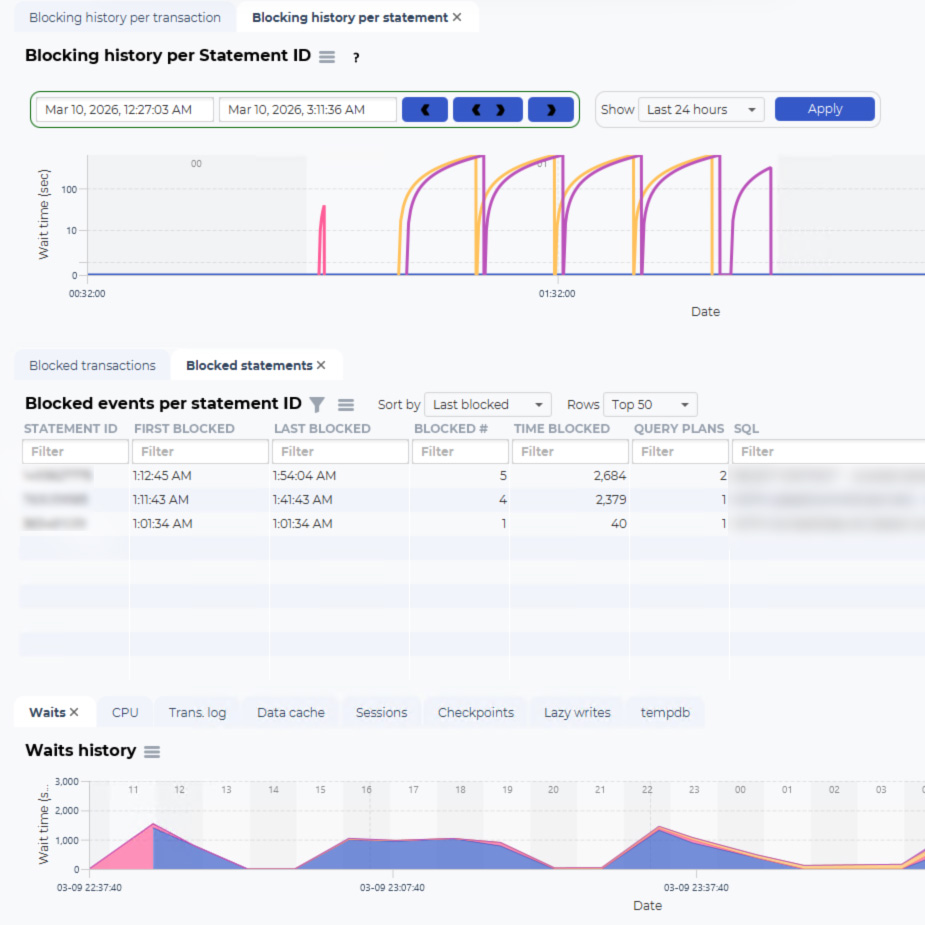
Task: Open the Blocking history chart hamburger menu
Action: (x=327, y=57)
